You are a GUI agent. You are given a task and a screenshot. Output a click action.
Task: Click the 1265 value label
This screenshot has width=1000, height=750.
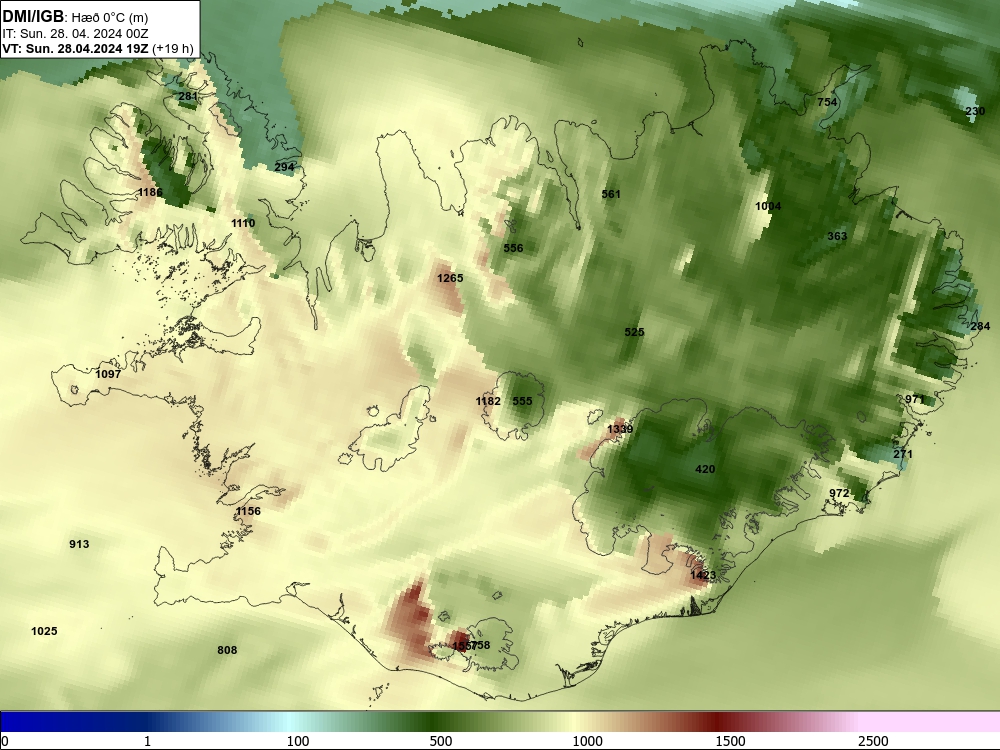tap(450, 278)
